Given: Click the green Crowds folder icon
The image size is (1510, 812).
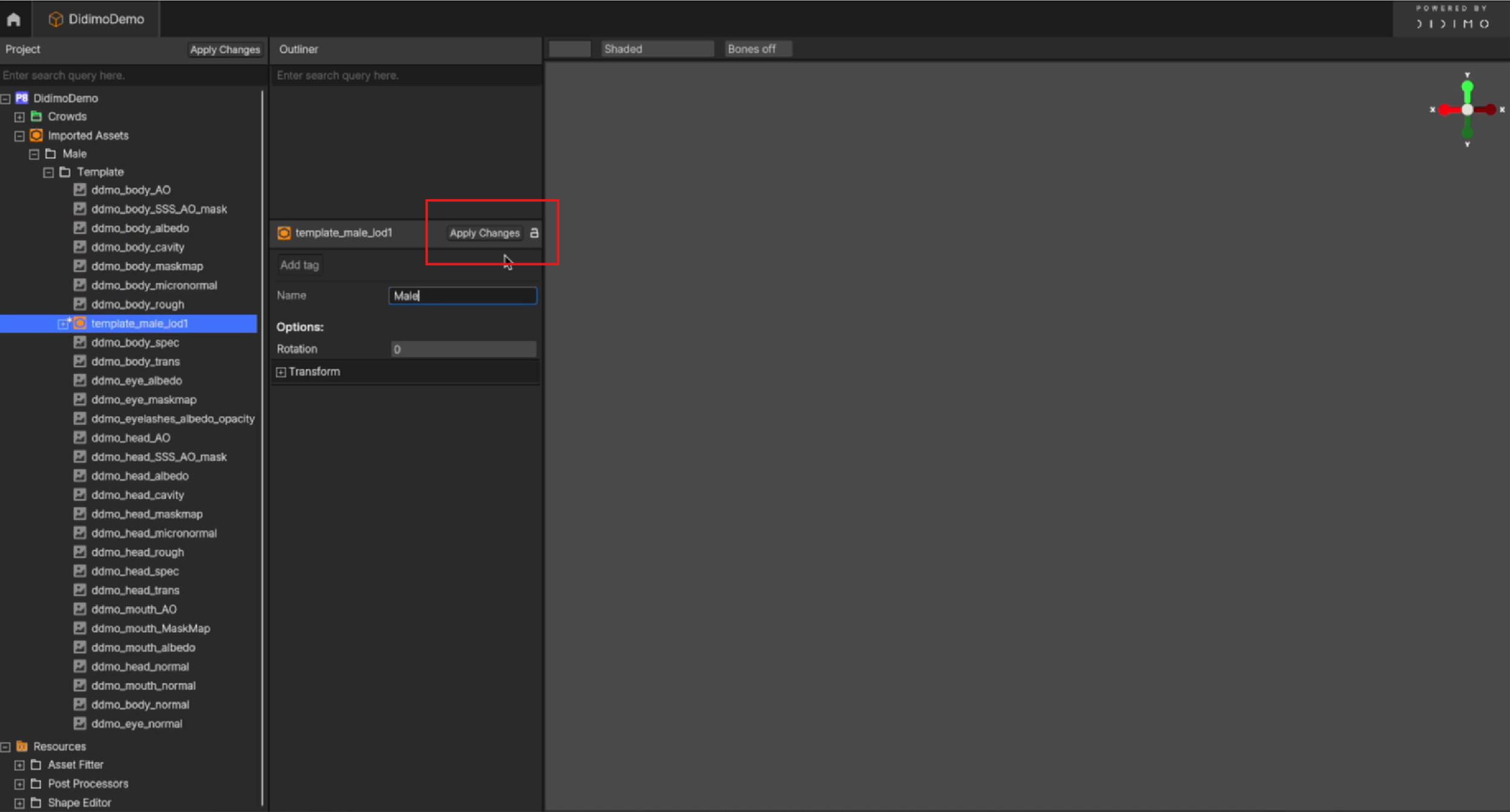Looking at the screenshot, I should click(x=36, y=116).
